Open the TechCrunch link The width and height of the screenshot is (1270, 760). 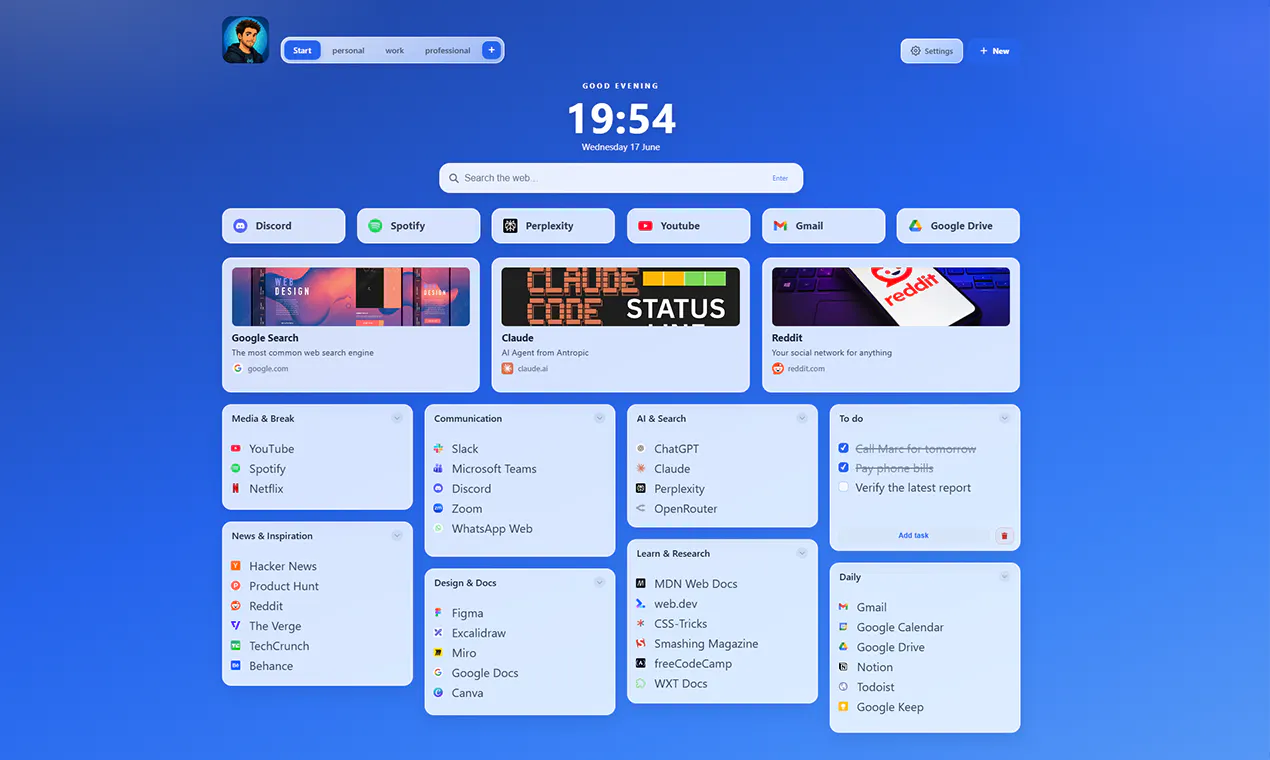pos(279,646)
